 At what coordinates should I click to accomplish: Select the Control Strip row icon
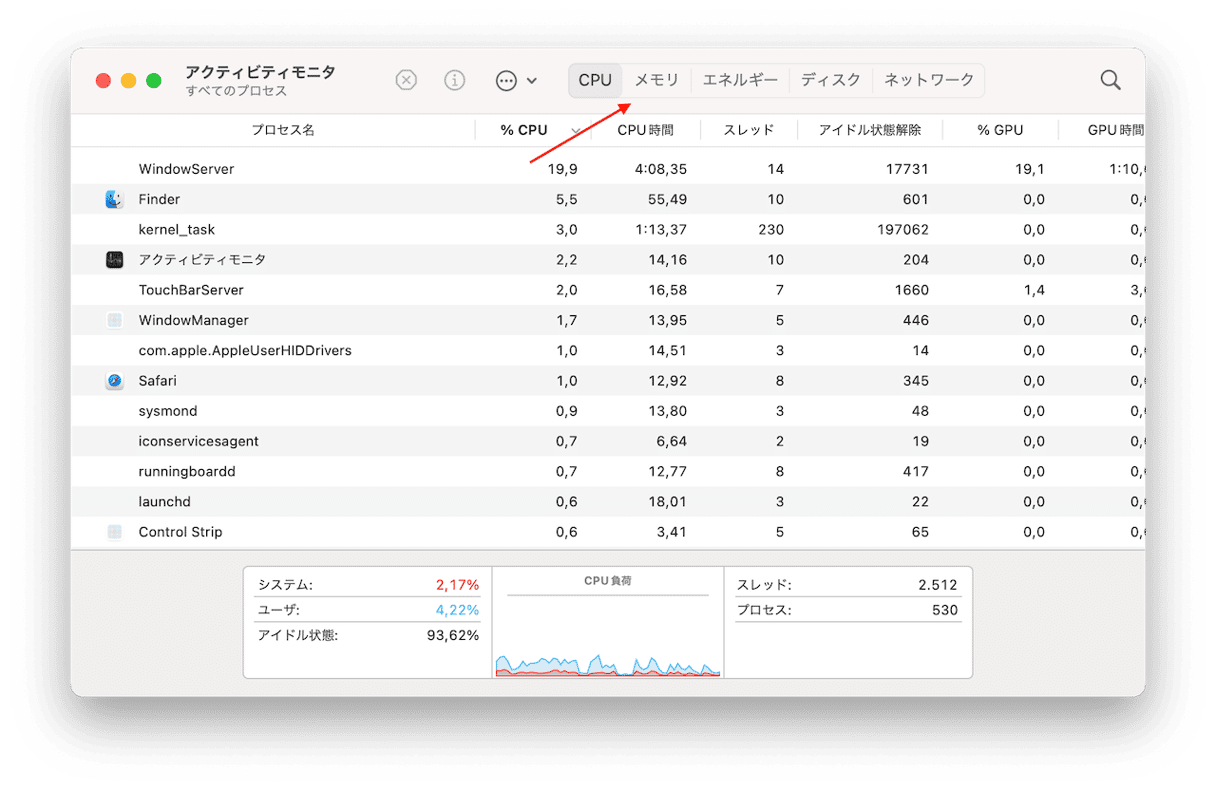[114, 532]
